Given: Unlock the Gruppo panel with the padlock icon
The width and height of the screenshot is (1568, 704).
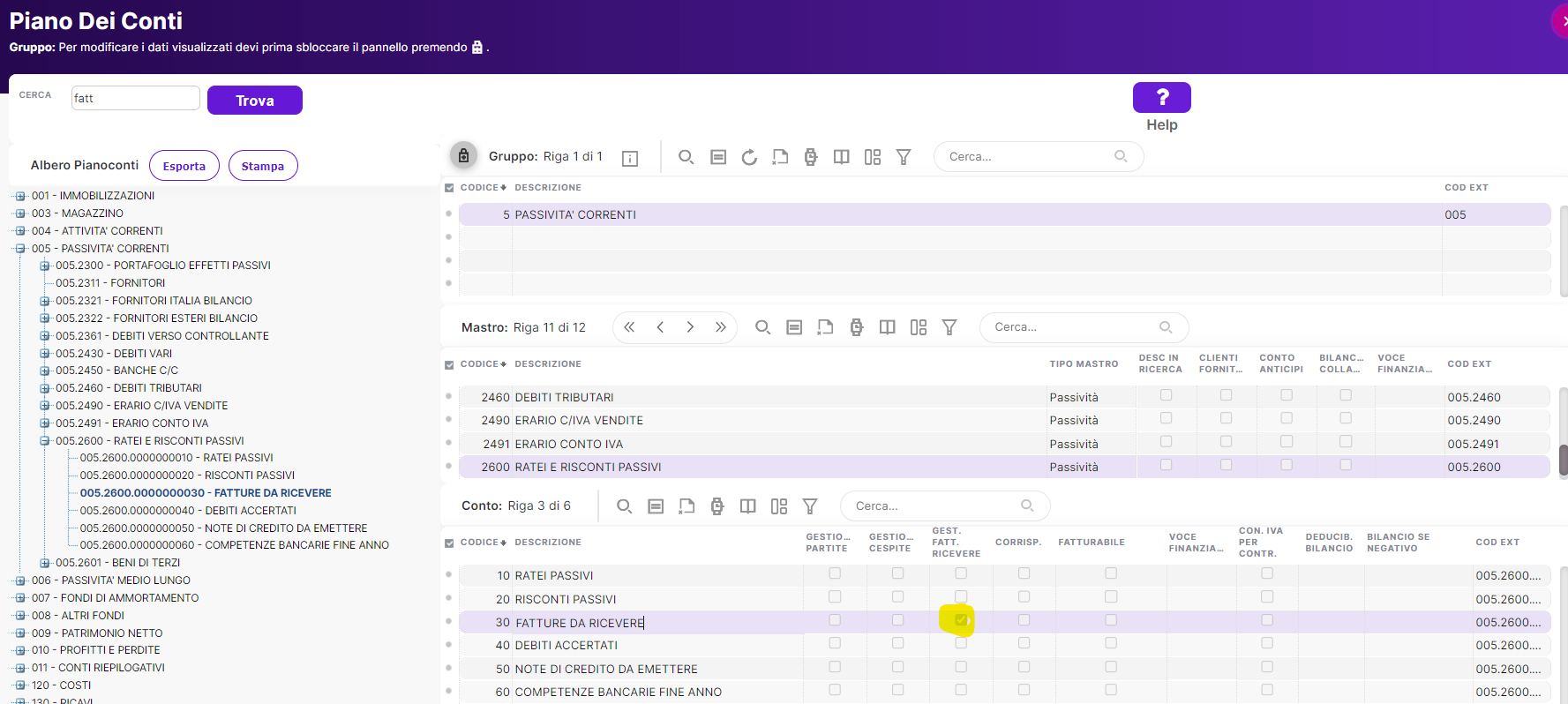Looking at the screenshot, I should point(463,155).
